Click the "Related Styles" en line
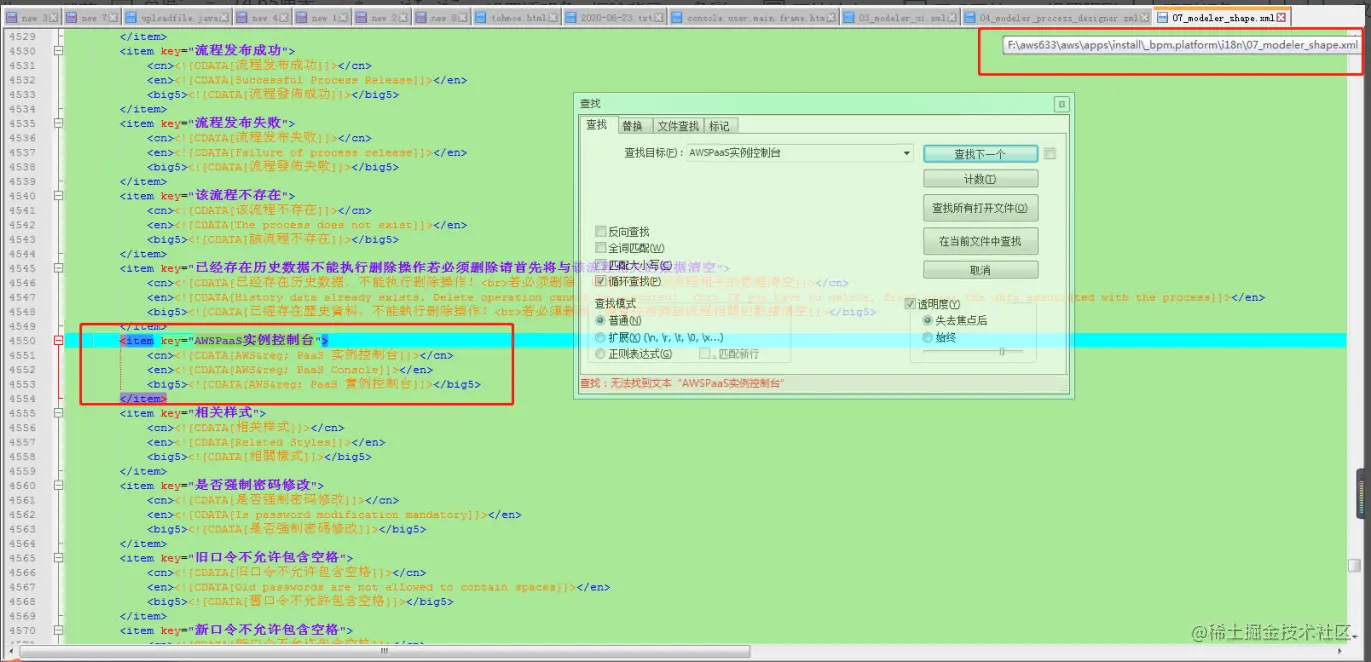This screenshot has height=662, width=1371. [x=266, y=442]
